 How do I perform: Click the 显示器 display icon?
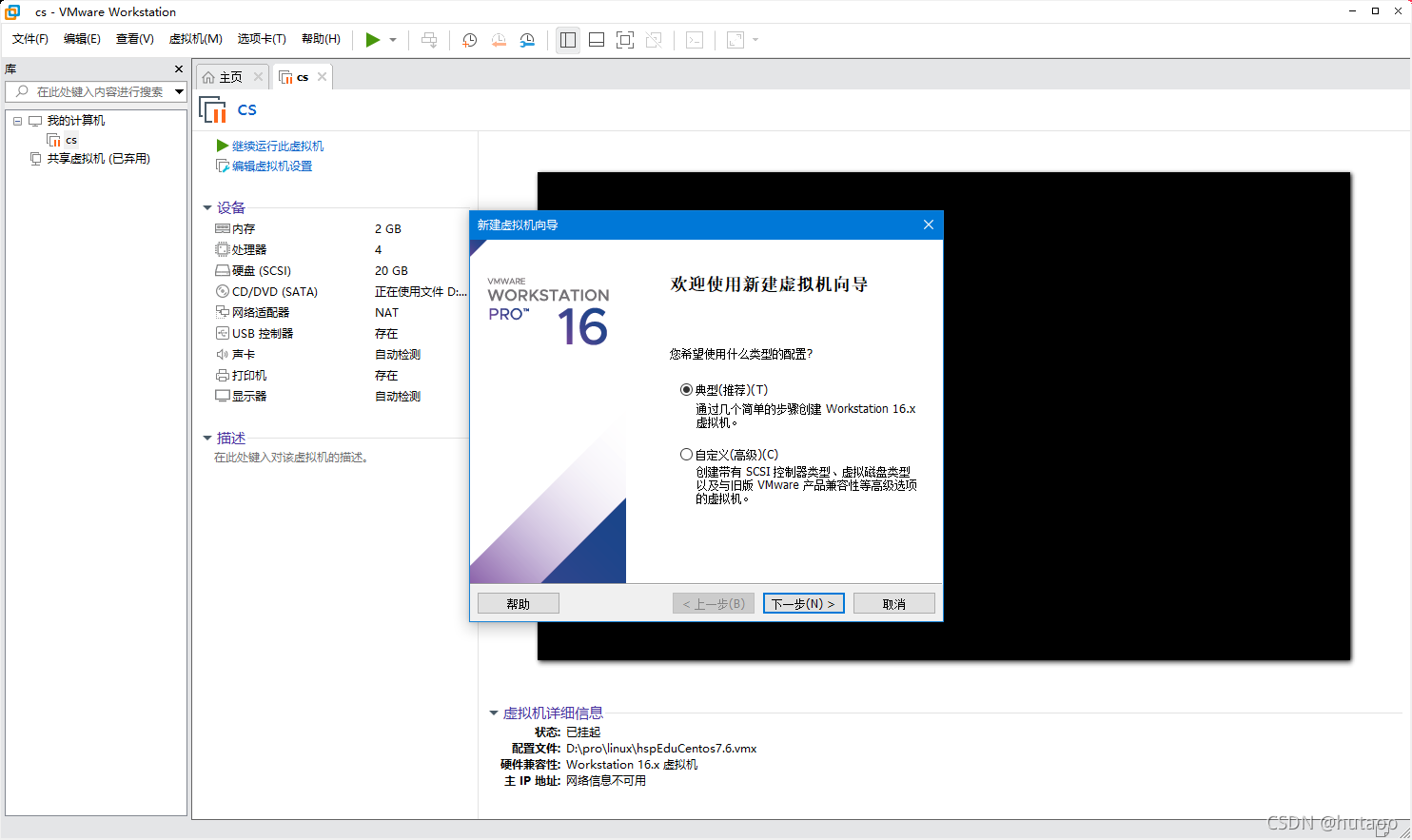(x=223, y=396)
